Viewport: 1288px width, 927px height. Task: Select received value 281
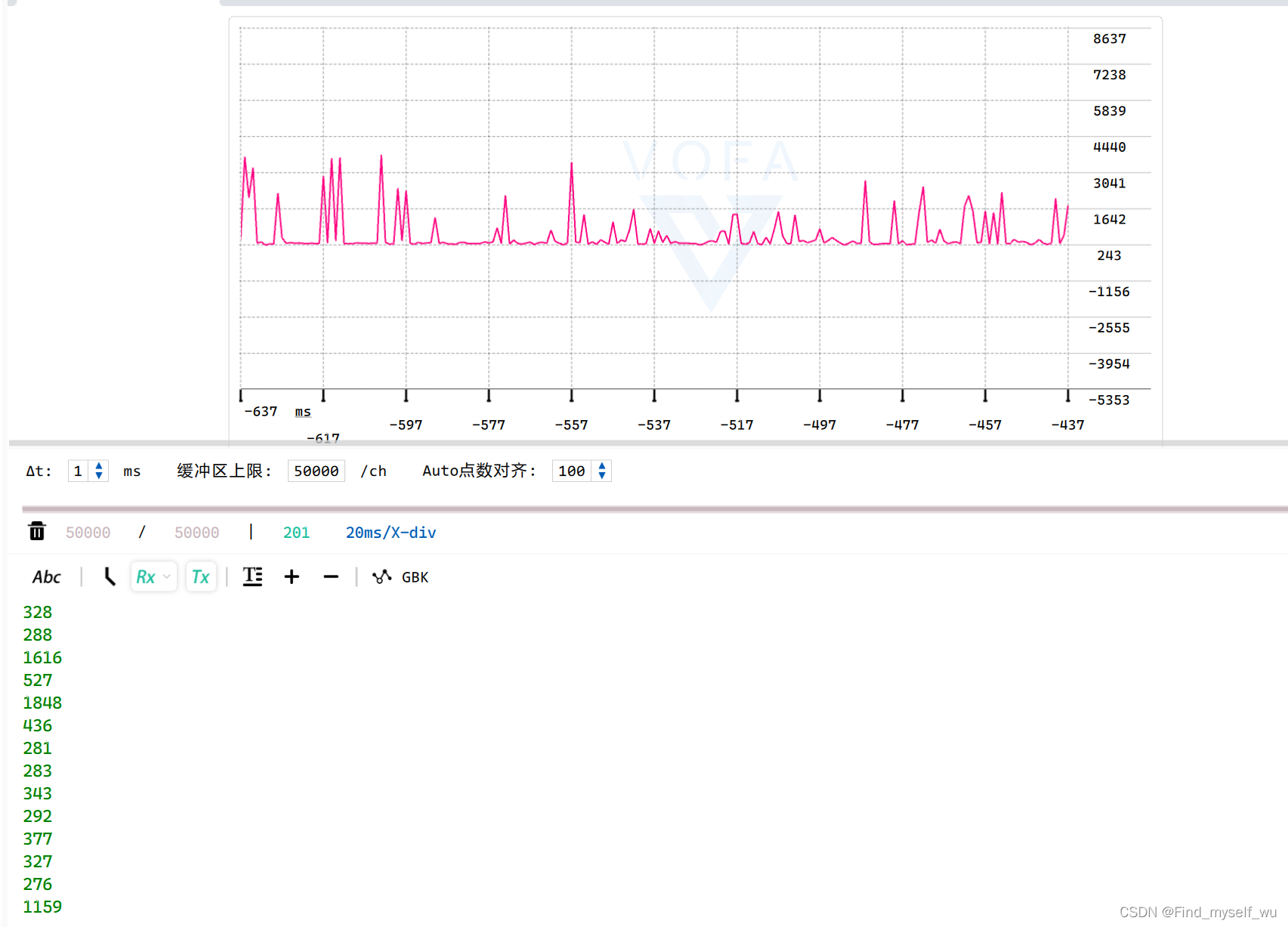[x=38, y=748]
